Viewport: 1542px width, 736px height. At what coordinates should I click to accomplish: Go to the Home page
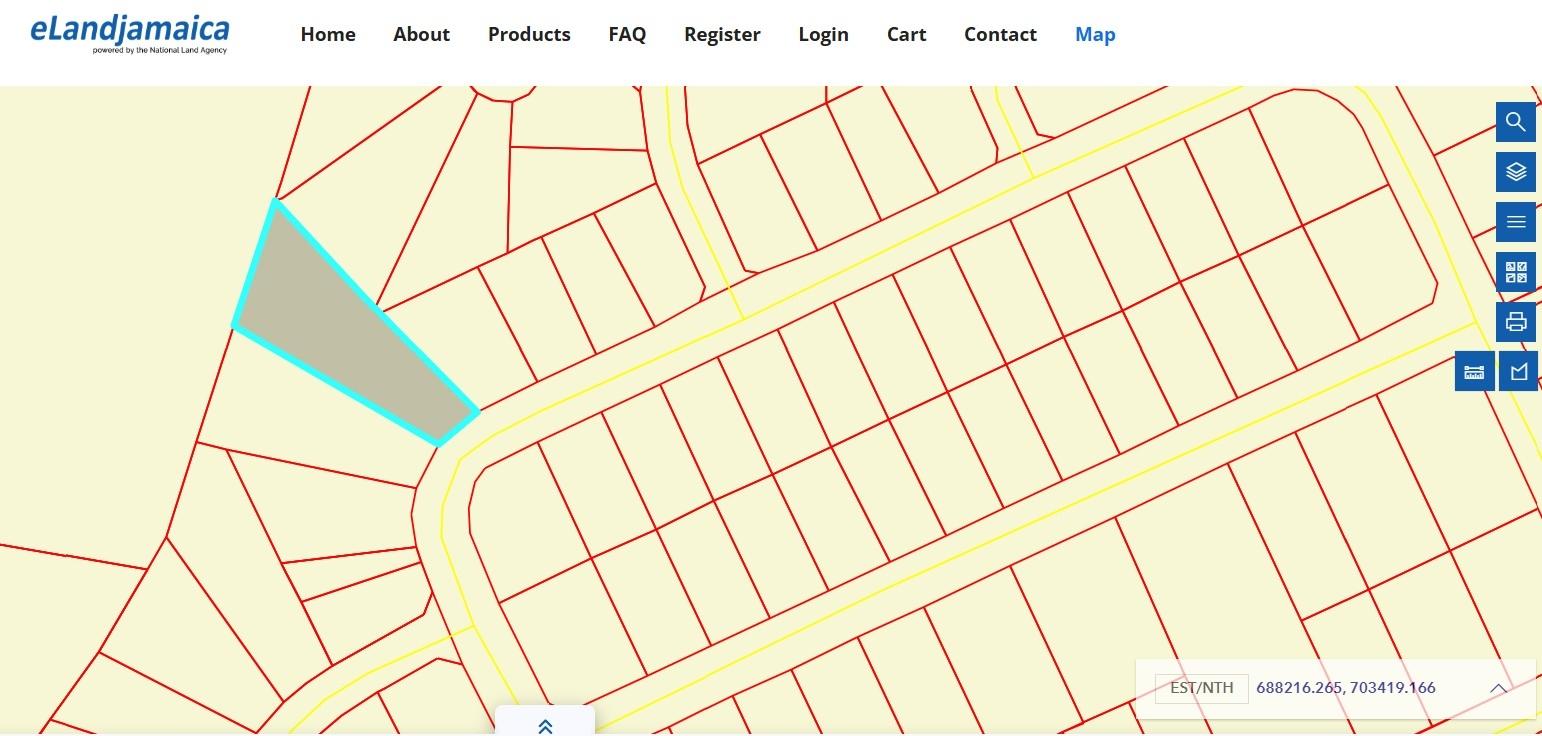click(328, 34)
